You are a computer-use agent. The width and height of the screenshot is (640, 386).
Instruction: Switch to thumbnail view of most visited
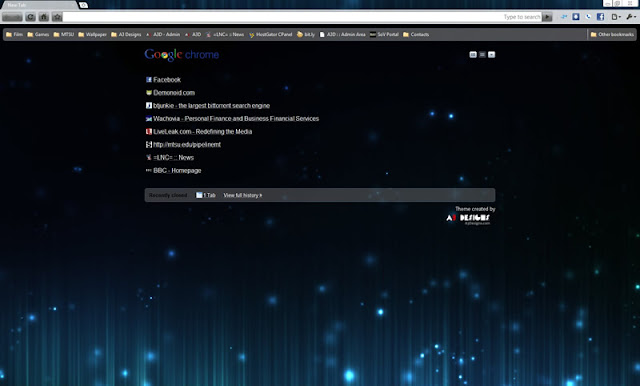coord(473,55)
